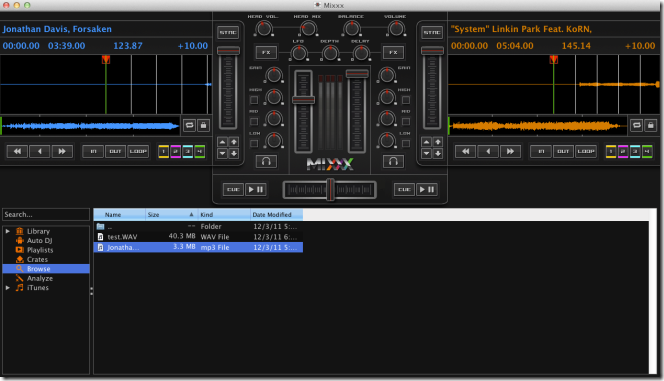
Task: Click deck 1 channel volume fader
Action: [303, 100]
